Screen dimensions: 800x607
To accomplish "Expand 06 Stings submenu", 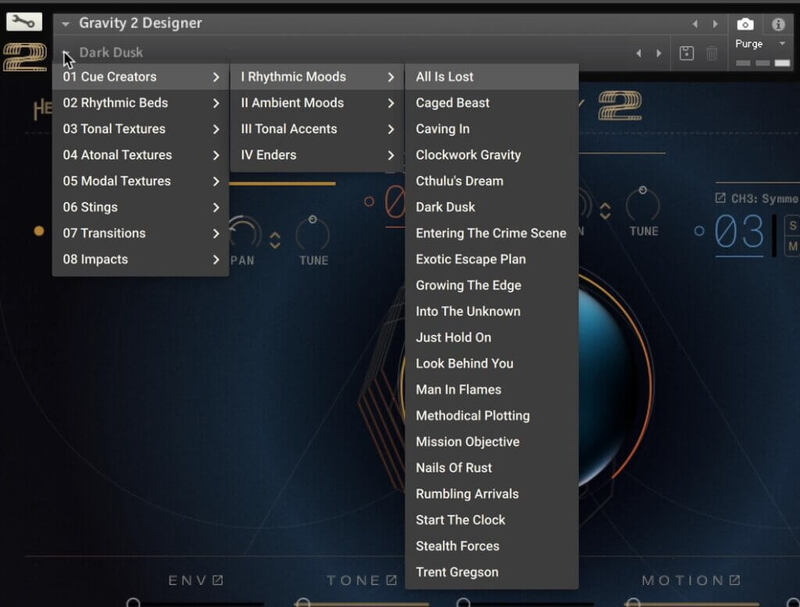I will point(140,207).
